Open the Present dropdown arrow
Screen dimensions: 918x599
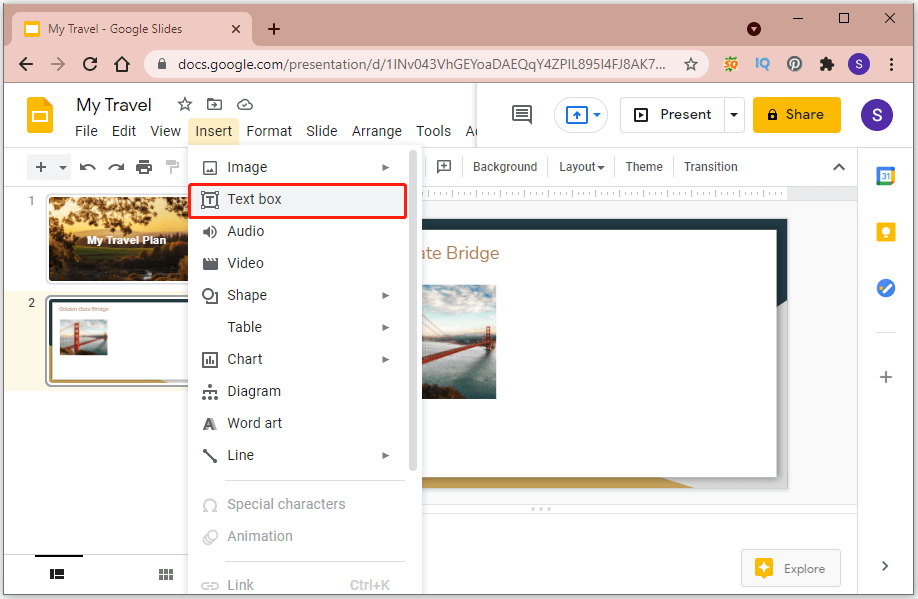[734, 114]
